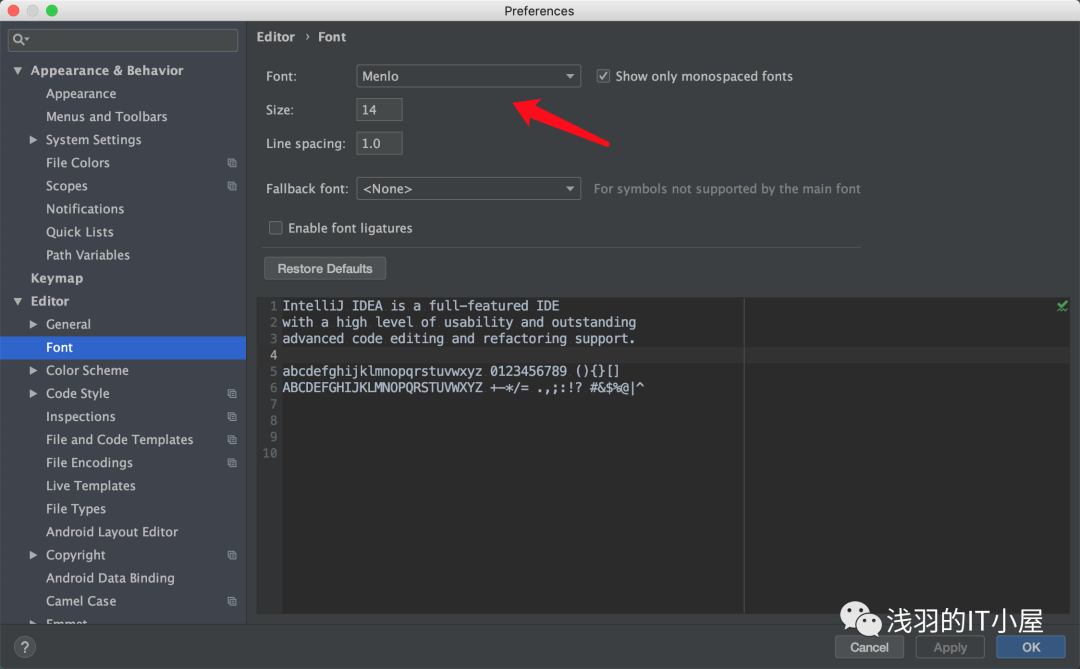Click project-level icon beside Code Style
Viewport: 1080px width, 669px height.
[232, 394]
